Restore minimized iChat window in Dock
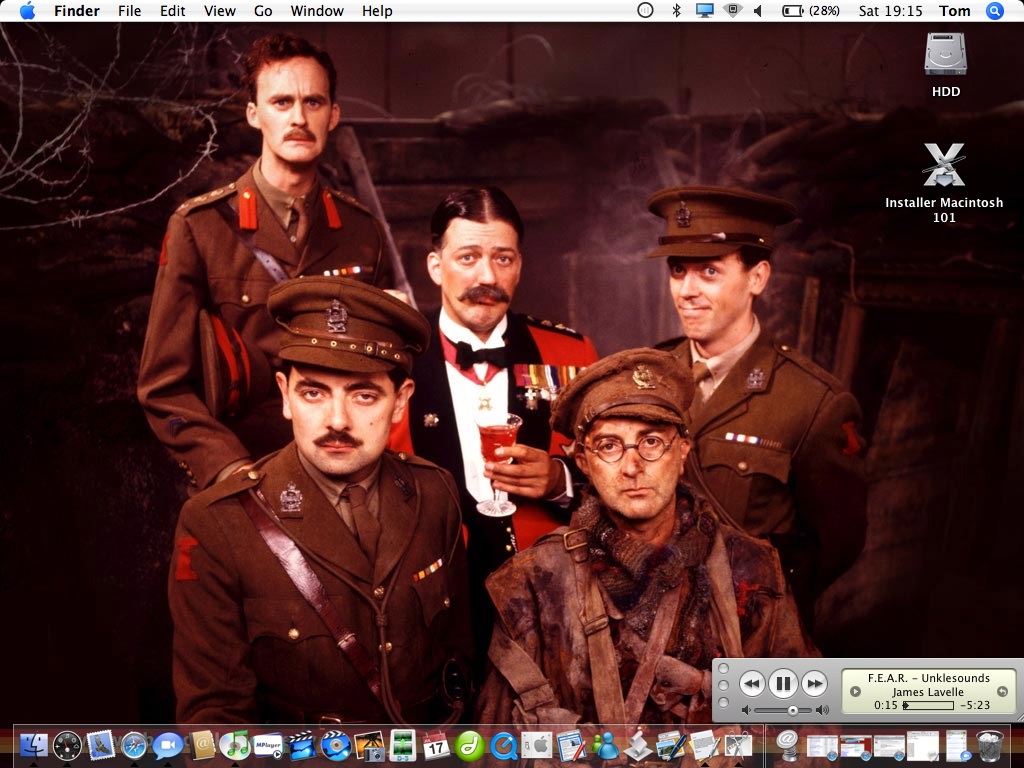 point(957,746)
